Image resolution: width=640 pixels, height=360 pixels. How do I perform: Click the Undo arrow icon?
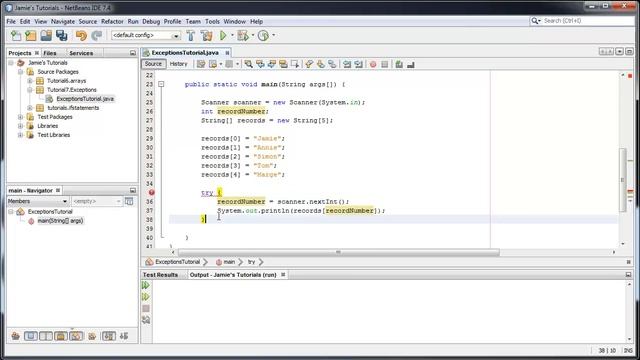pos(81,36)
